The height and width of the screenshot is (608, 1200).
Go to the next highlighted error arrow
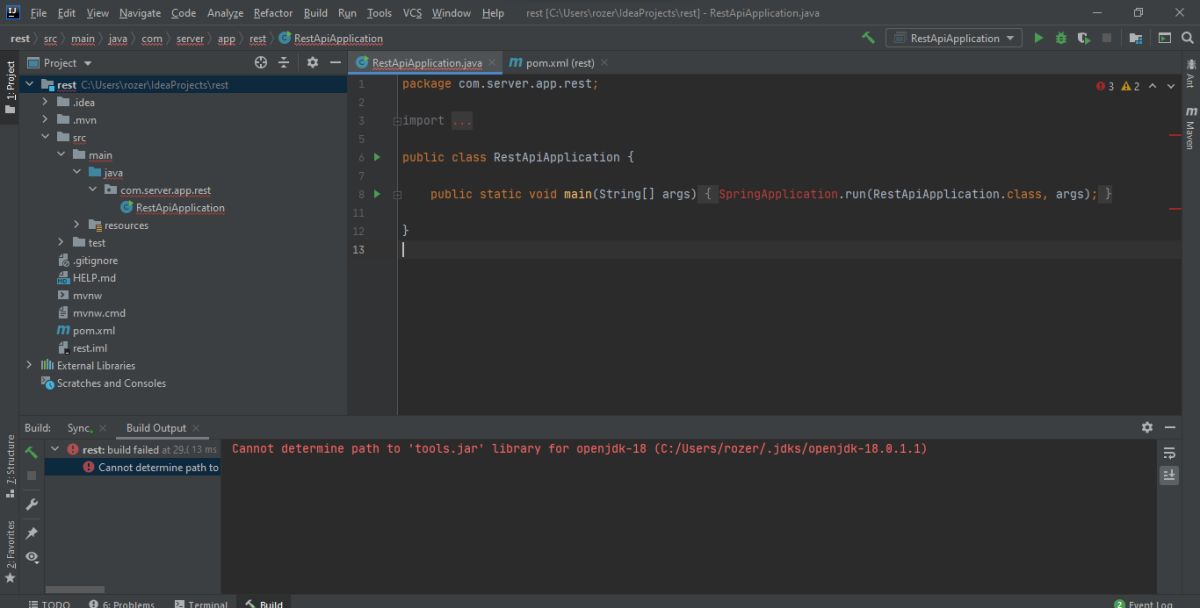click(x=1171, y=86)
